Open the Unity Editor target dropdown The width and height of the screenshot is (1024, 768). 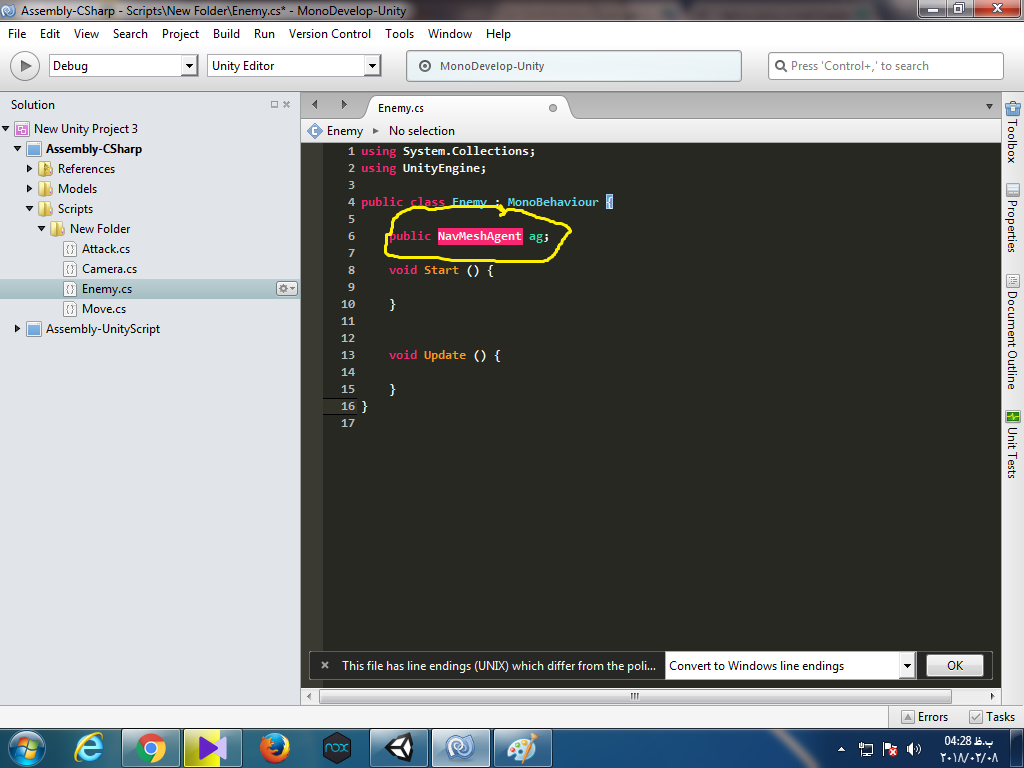pos(294,66)
